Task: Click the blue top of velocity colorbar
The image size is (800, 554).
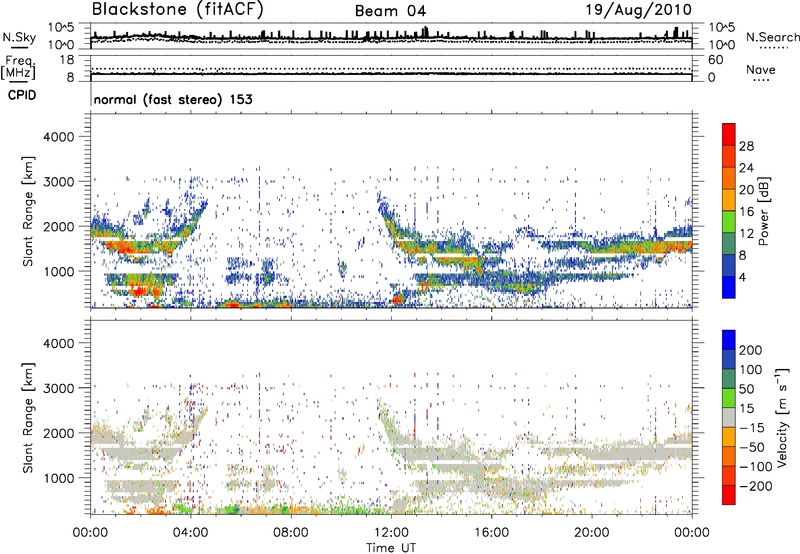Action: click(x=729, y=340)
